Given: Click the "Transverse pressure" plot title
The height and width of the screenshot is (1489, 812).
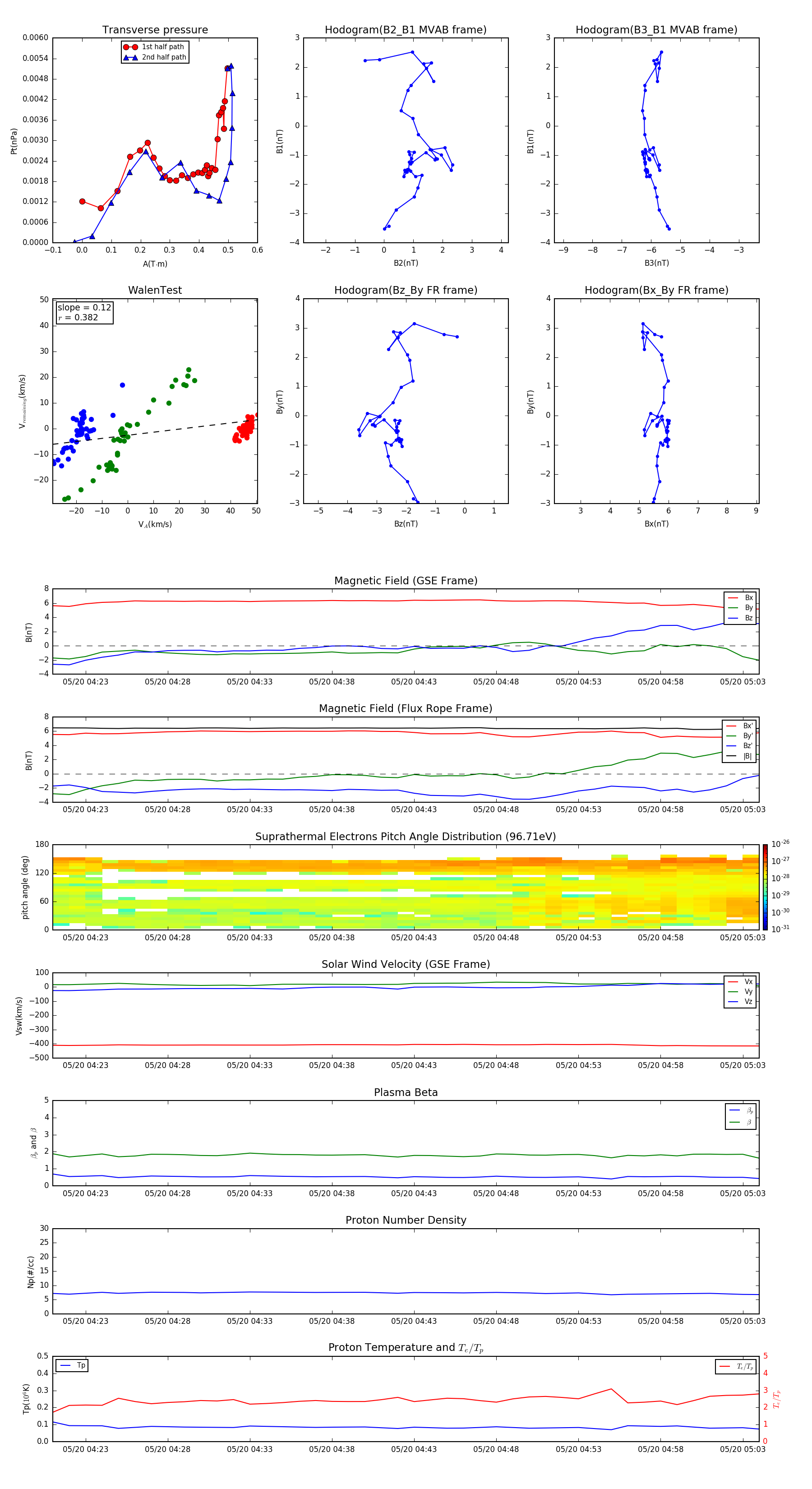Looking at the screenshot, I should pos(155,29).
